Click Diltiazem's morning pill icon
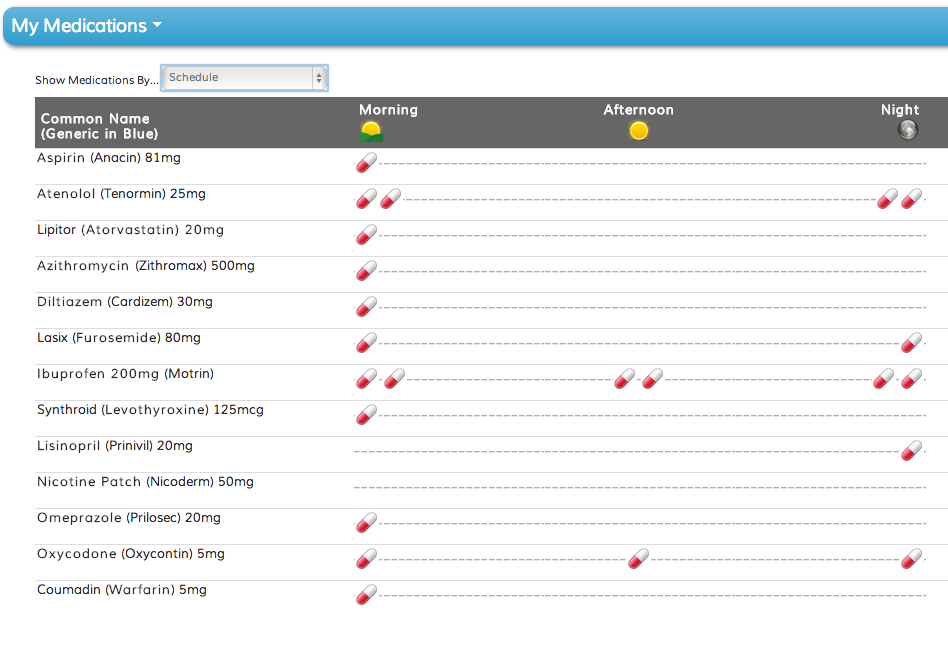 pos(366,307)
